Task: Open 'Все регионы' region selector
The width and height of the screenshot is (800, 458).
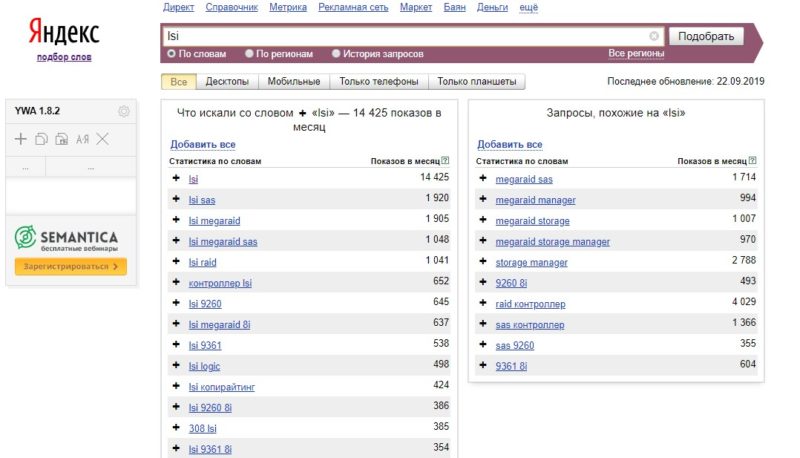Action: 636,53
